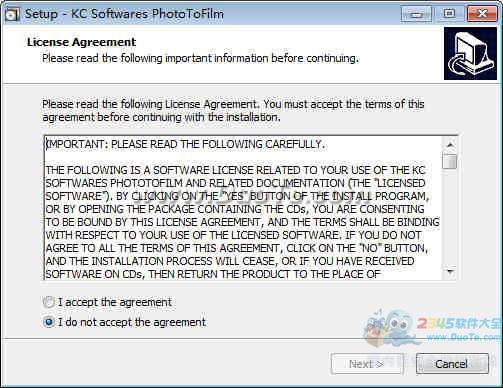Click the 'I accept the agreement' label text

(115, 302)
